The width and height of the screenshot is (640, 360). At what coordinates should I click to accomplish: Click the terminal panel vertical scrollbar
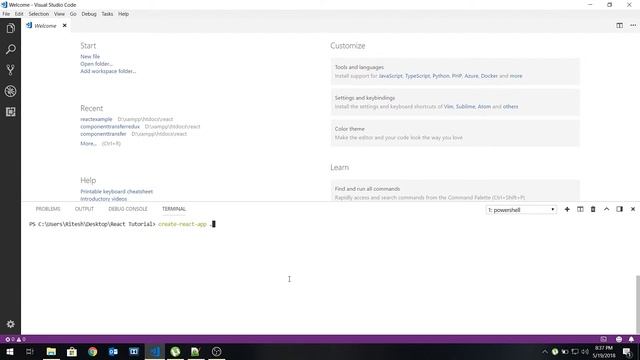pyautogui.click(x=638, y=304)
